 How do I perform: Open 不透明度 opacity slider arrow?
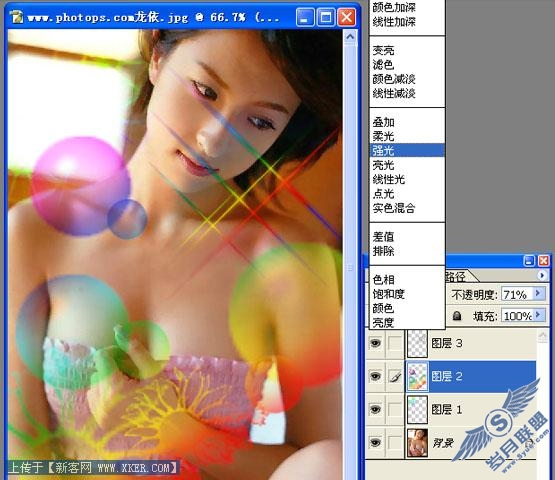539,293
